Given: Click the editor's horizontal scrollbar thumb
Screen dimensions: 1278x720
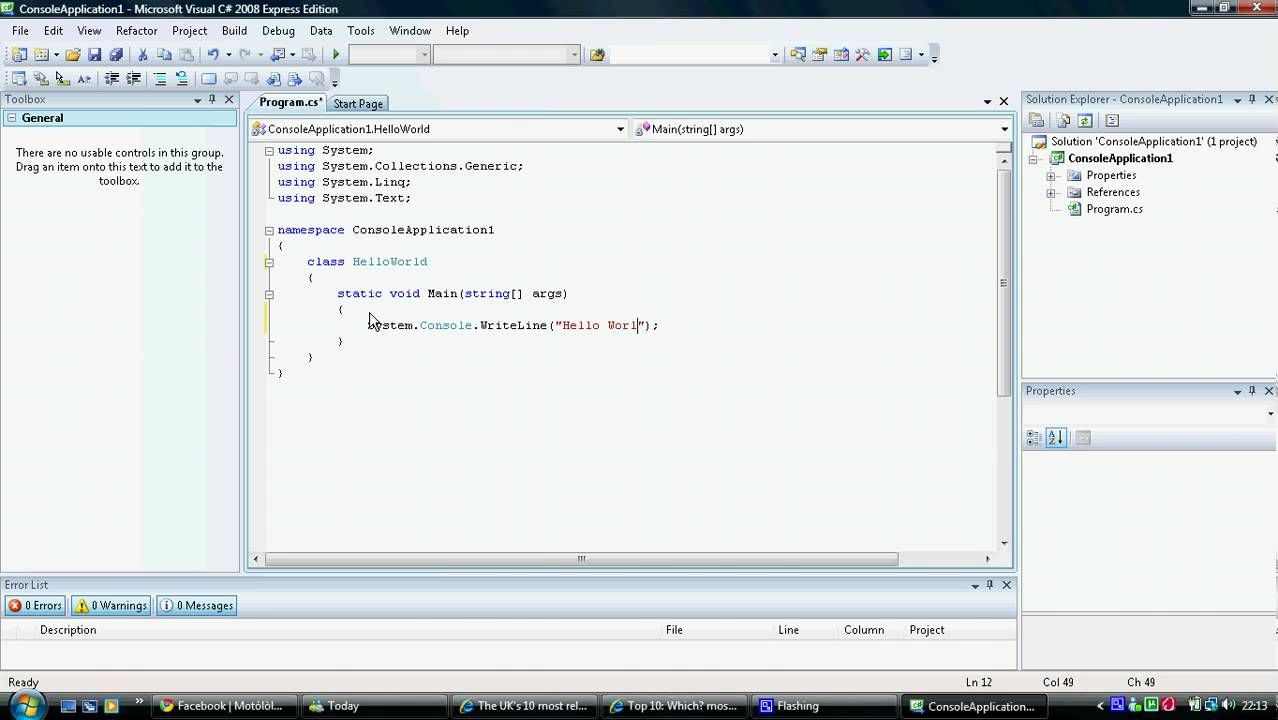Looking at the screenshot, I should (x=581, y=559).
